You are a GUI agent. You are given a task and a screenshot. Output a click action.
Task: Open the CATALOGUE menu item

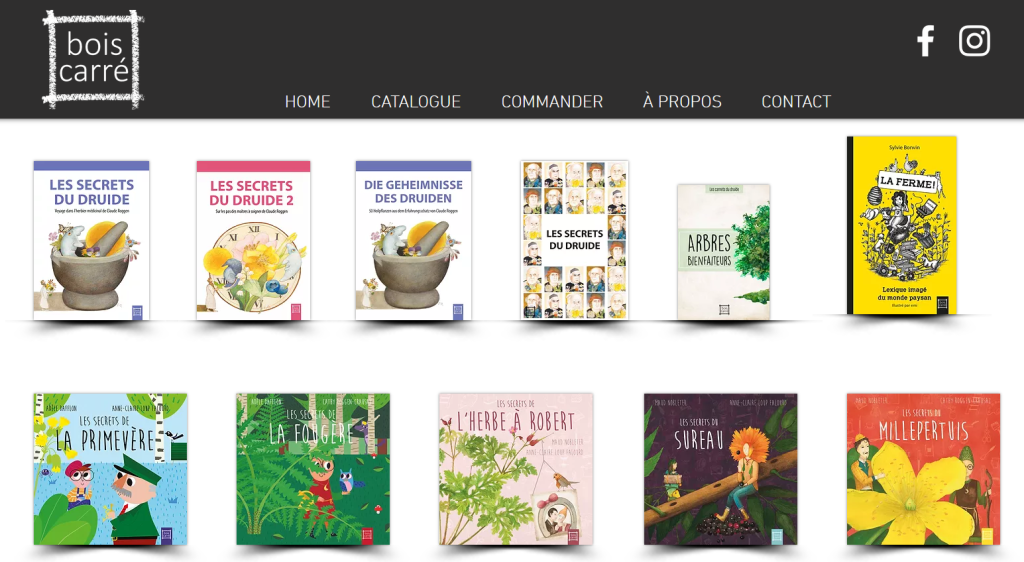(416, 102)
